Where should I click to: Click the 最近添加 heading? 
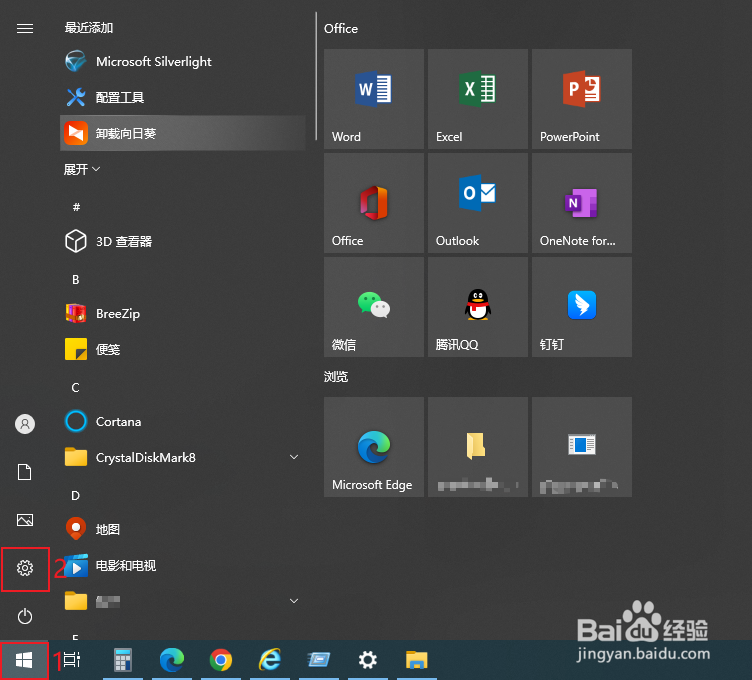[x=89, y=28]
